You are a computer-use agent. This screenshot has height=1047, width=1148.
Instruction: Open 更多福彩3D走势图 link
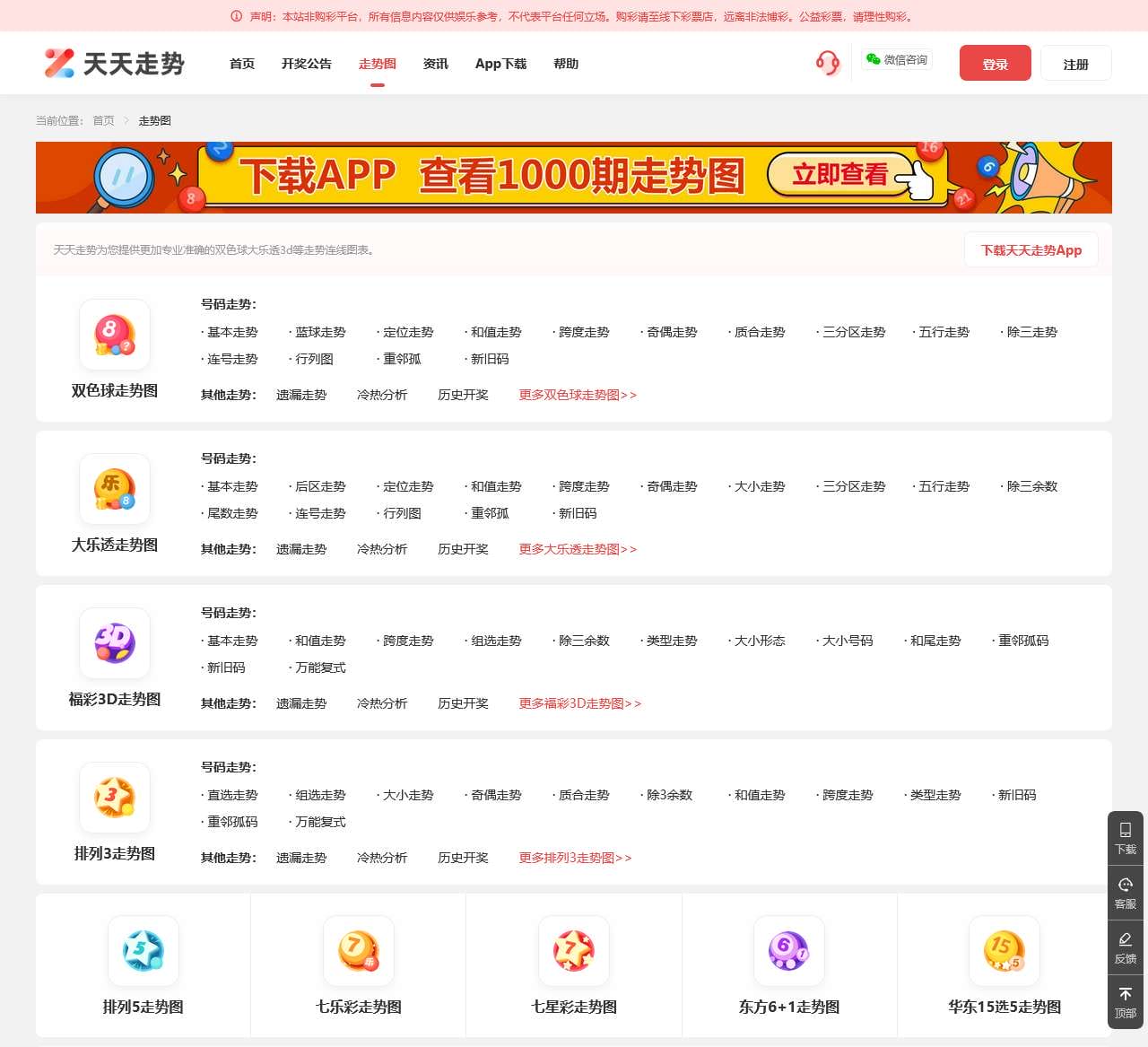pyautogui.click(x=580, y=703)
